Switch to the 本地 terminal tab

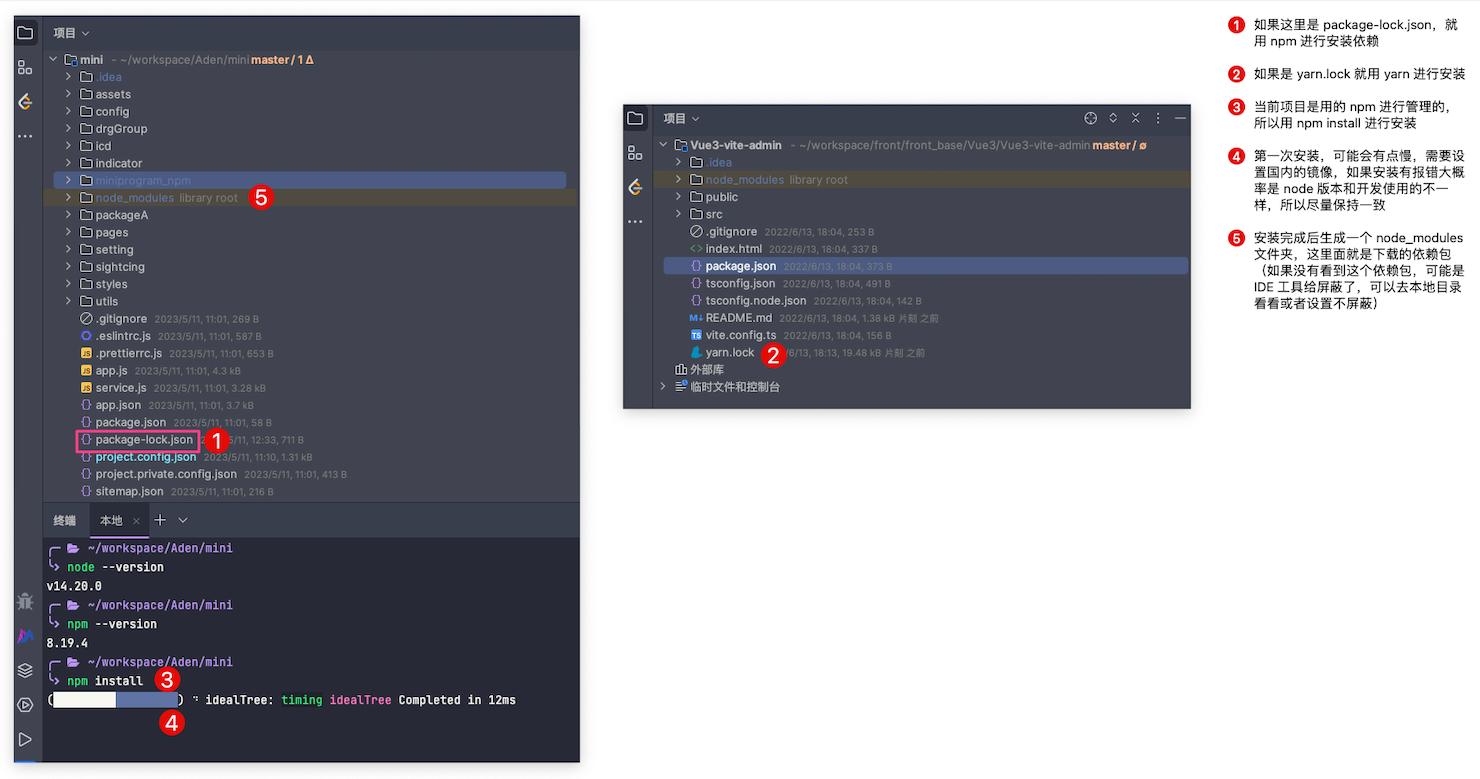click(111, 521)
